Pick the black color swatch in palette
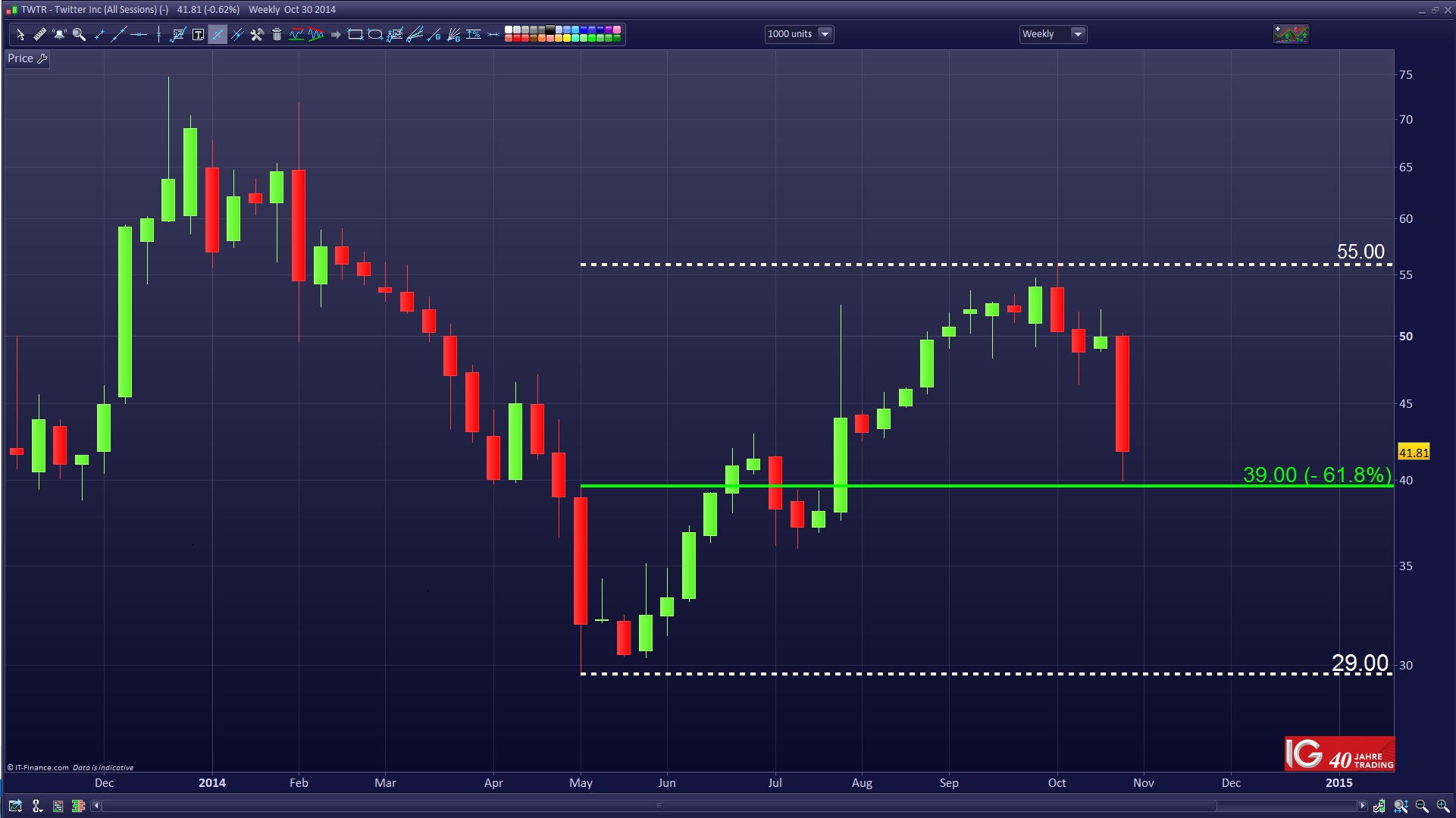 550,30
